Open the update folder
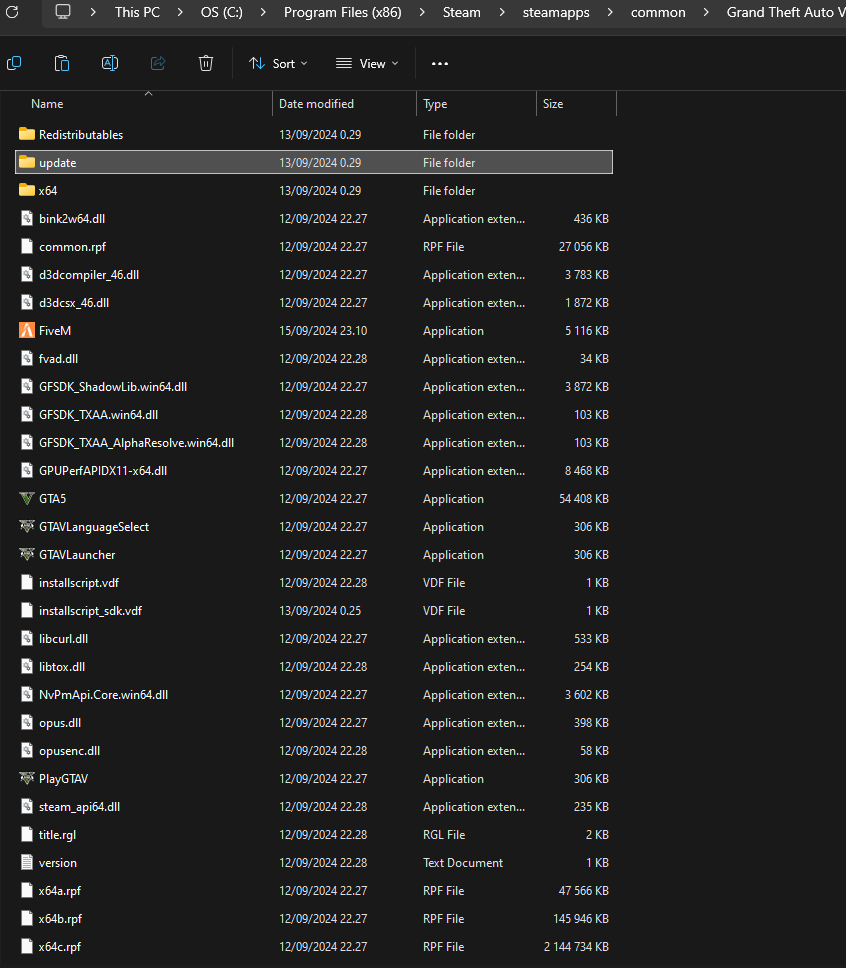The width and height of the screenshot is (846, 968). [x=57, y=162]
